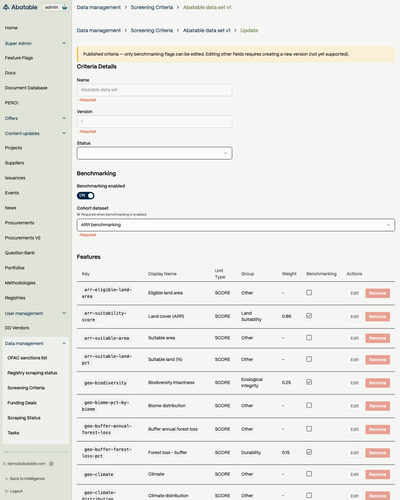Viewport: 400px width, 500px height.
Task: Open Question Bank in sidebar
Action: (x=20, y=253)
